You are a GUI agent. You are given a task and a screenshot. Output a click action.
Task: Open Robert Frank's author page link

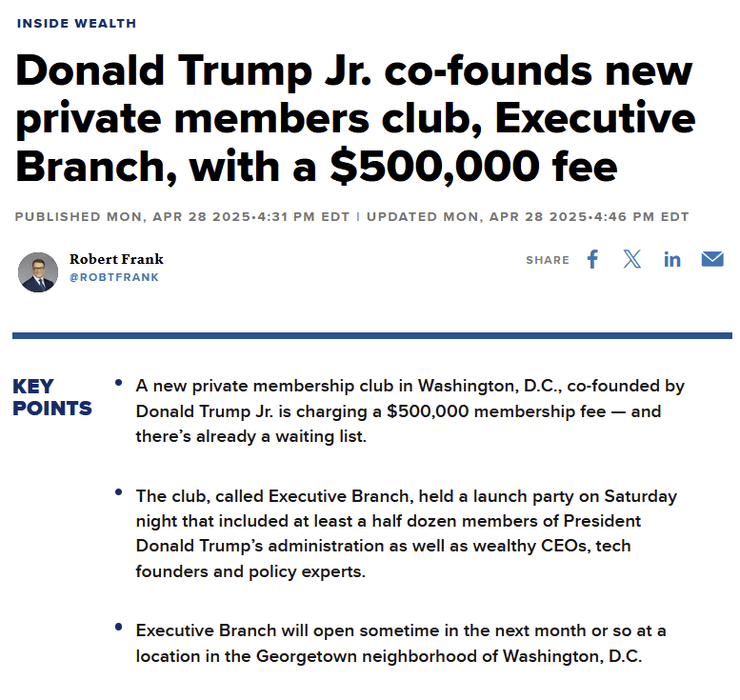pos(116,259)
